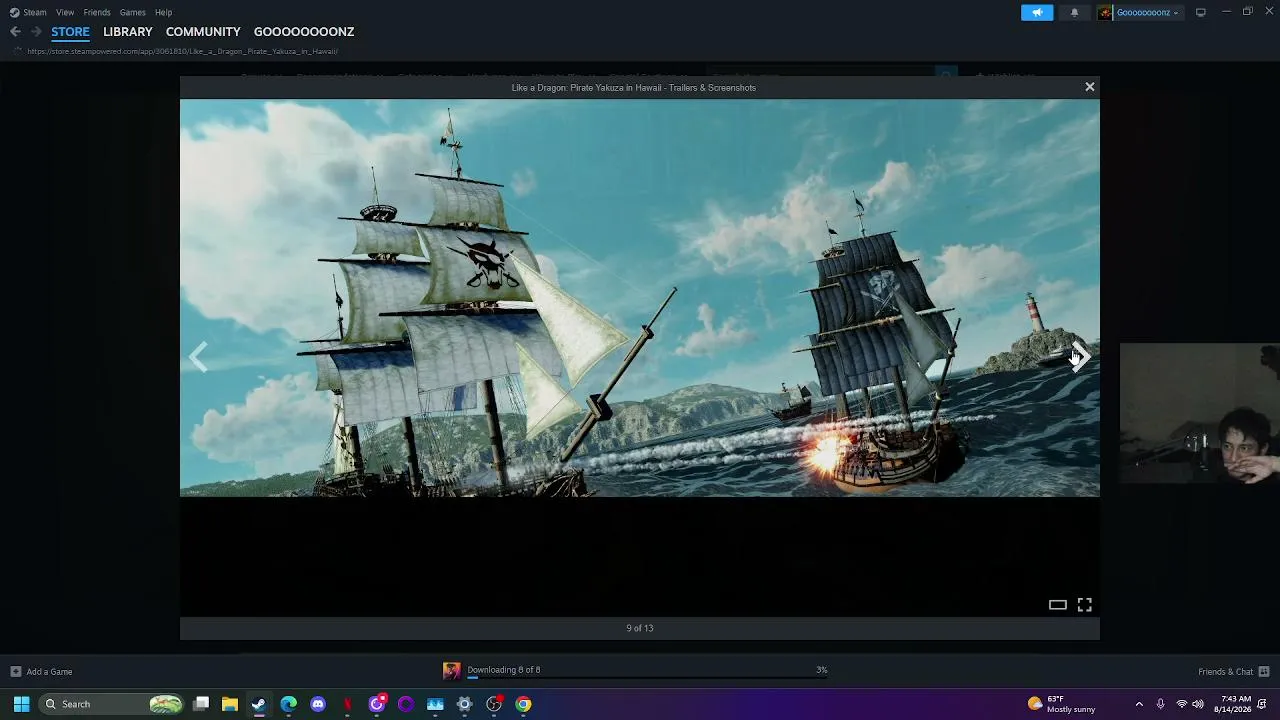Open OBS Studio from the taskbar
This screenshot has width=1280, height=720.
pos(494,704)
